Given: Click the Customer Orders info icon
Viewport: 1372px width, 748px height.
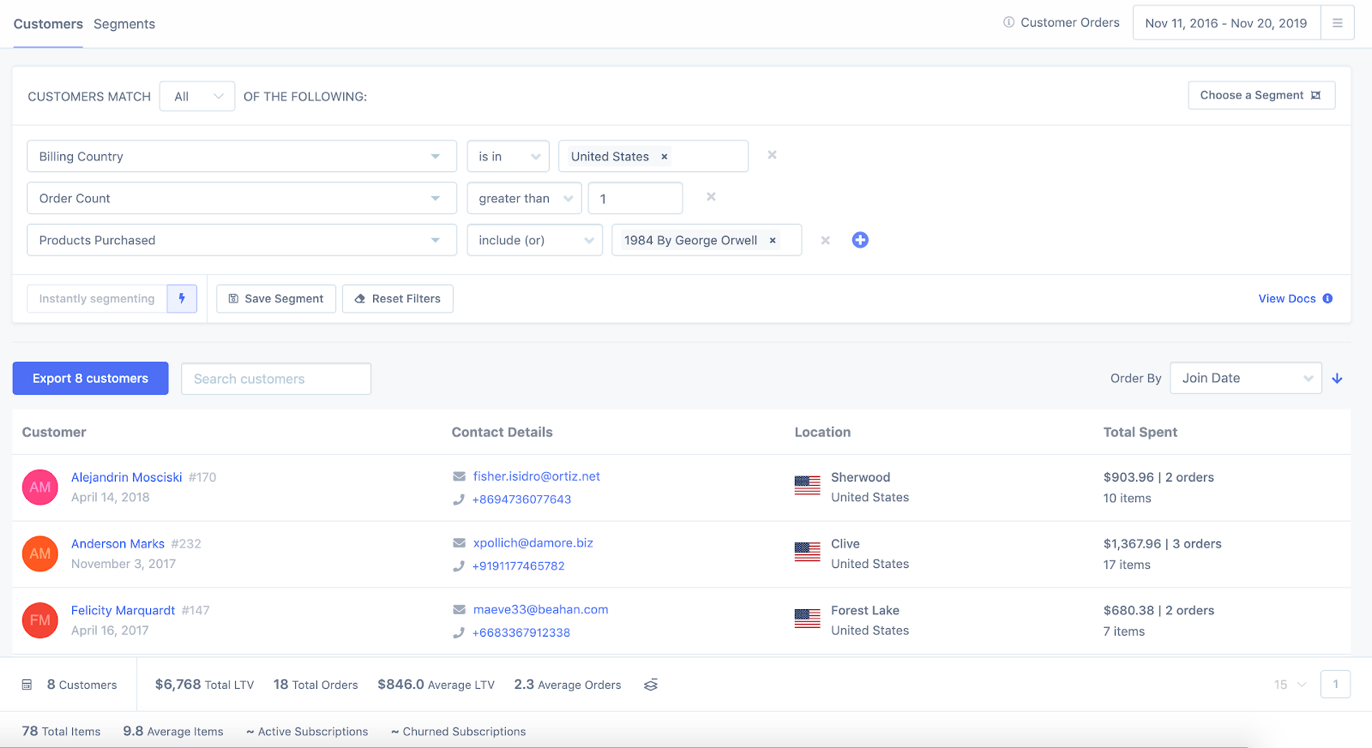Looking at the screenshot, I should coord(1009,21).
